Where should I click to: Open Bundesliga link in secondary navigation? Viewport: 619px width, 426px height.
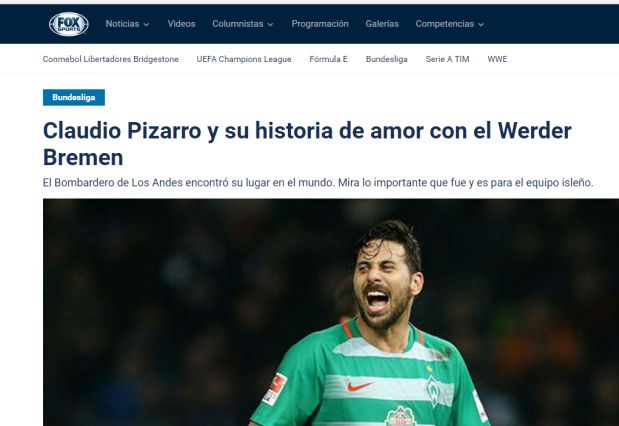386,59
